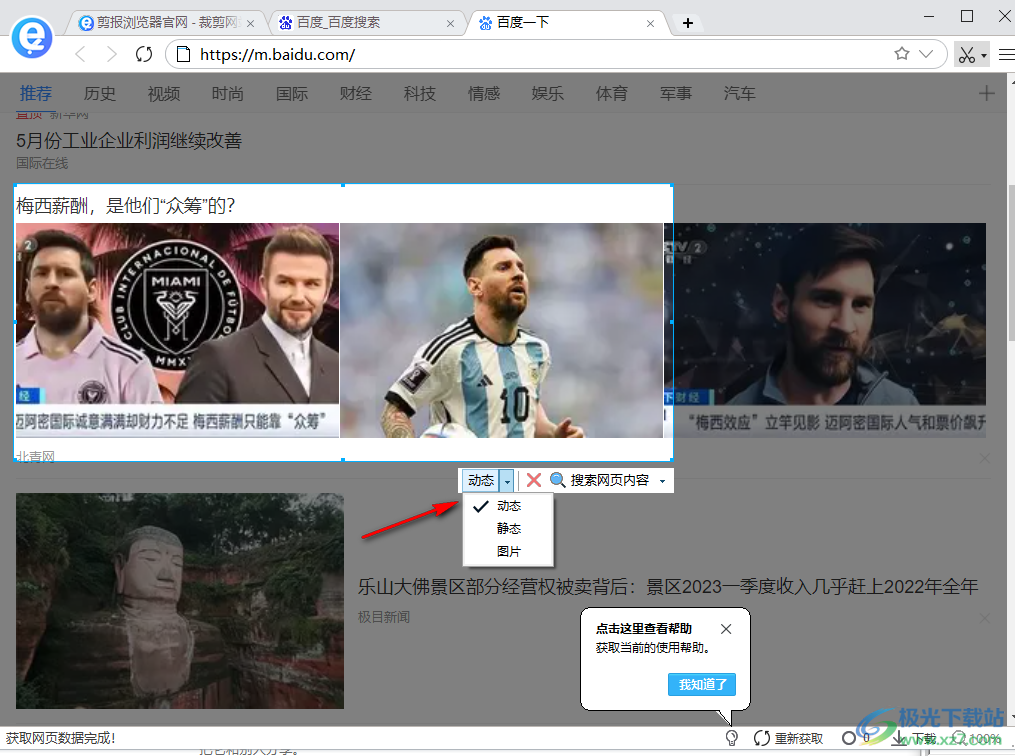Click 重新获取 in the status bar
The height and width of the screenshot is (756, 1015).
[789, 738]
